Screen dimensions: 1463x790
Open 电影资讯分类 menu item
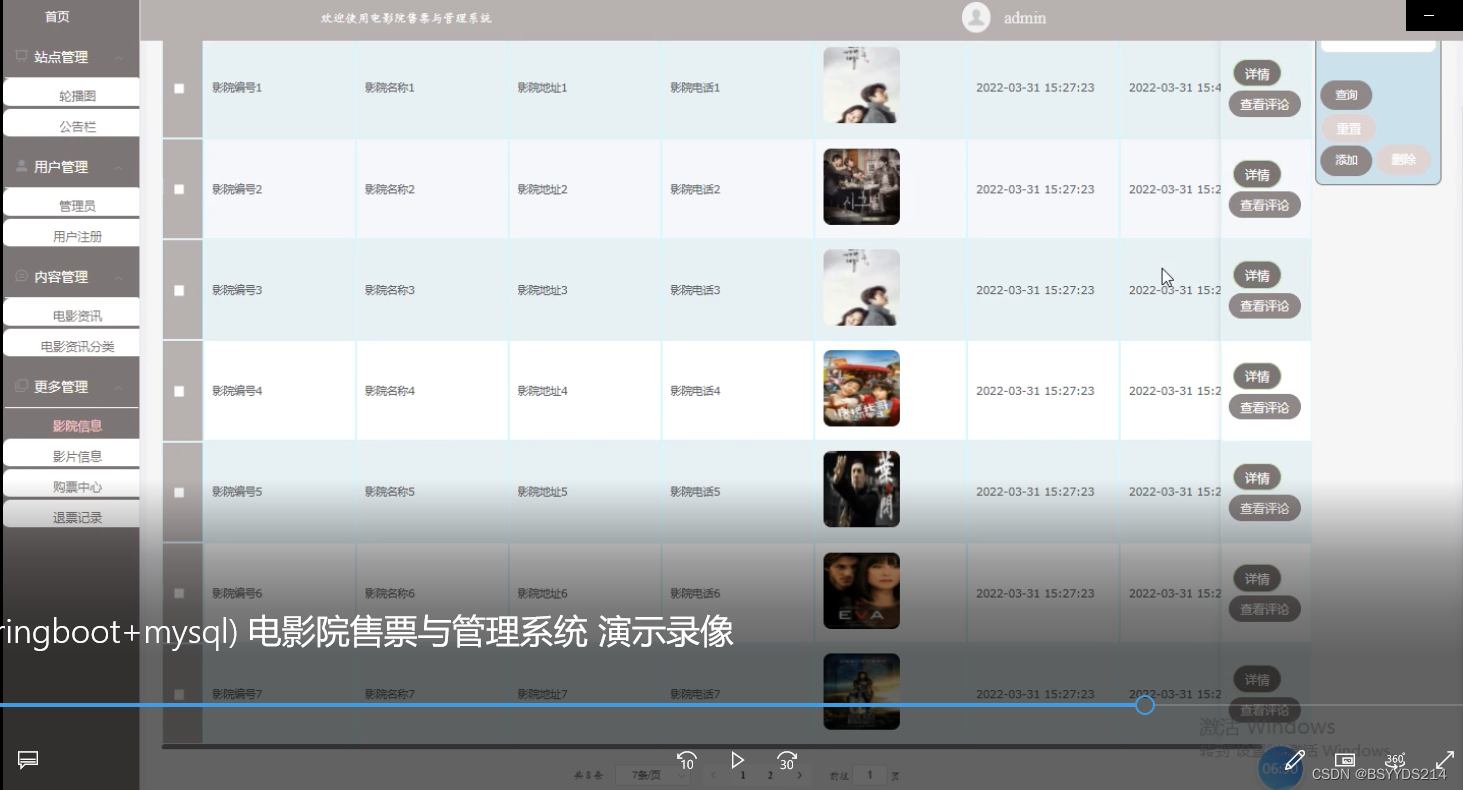(x=71, y=343)
